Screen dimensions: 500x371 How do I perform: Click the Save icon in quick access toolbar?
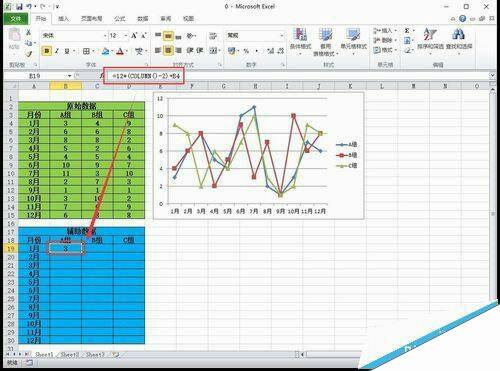[x=19, y=6]
